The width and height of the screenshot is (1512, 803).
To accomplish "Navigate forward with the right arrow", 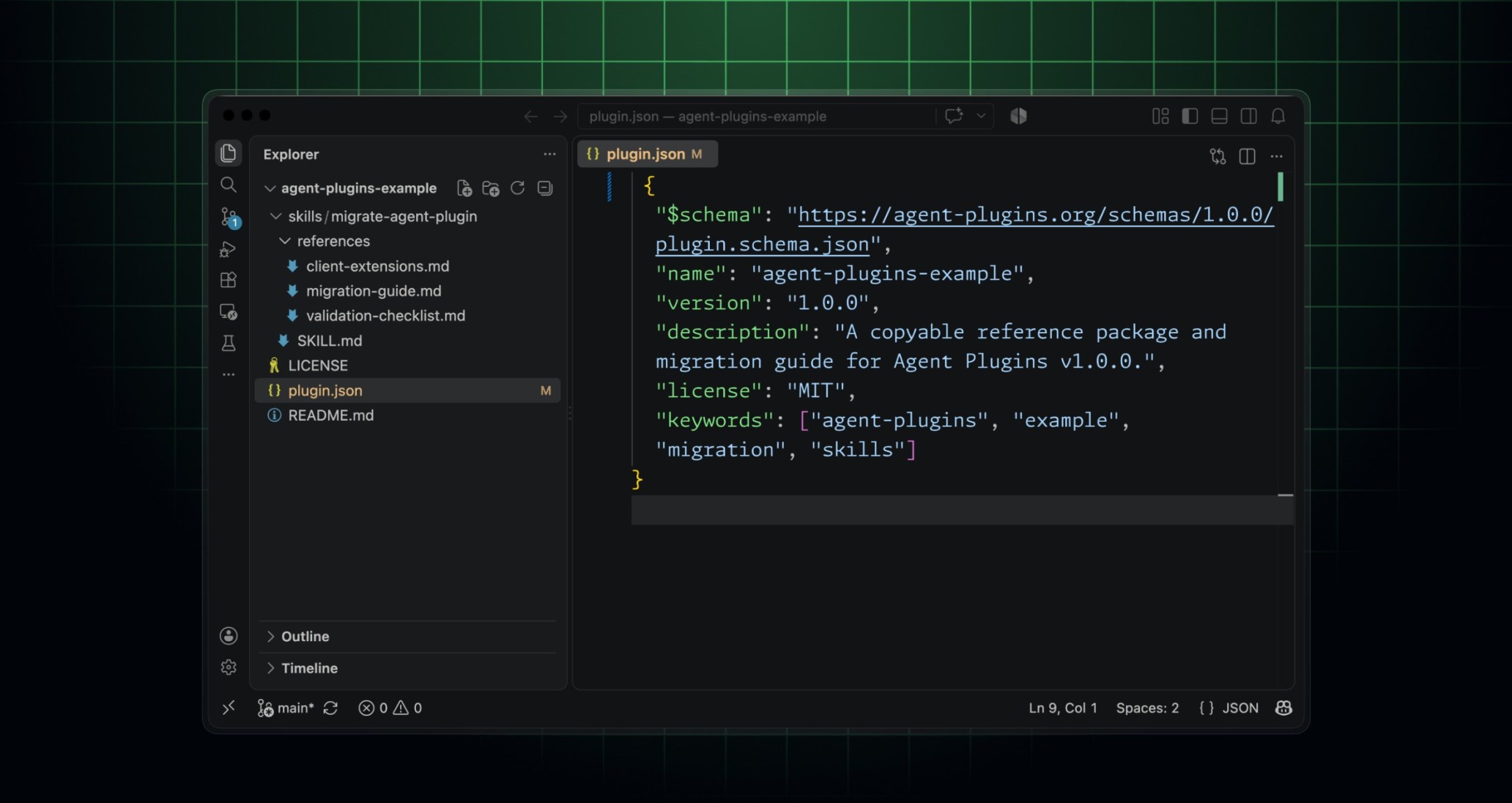I will (x=560, y=116).
